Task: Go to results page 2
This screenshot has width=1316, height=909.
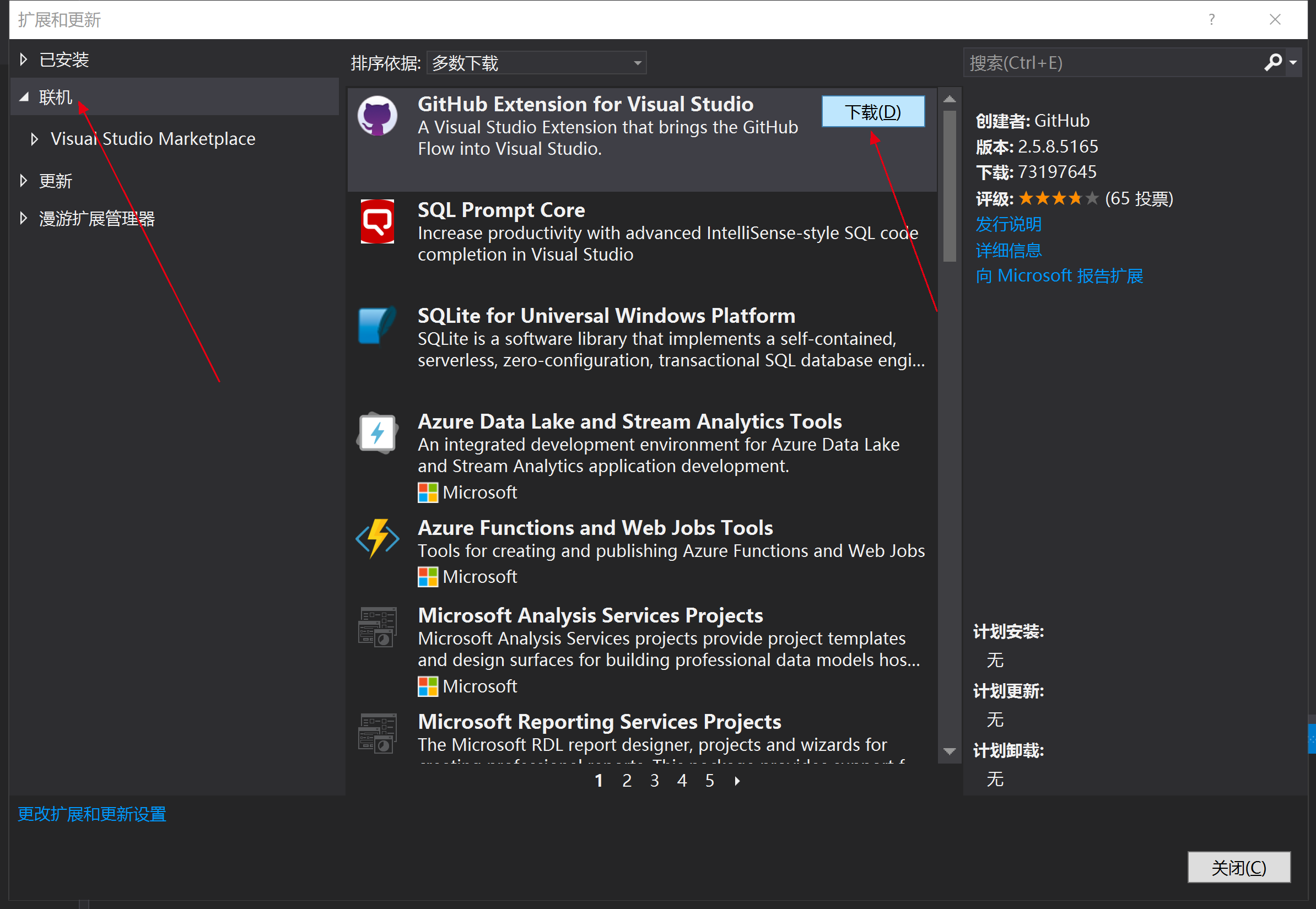Action: click(627, 781)
